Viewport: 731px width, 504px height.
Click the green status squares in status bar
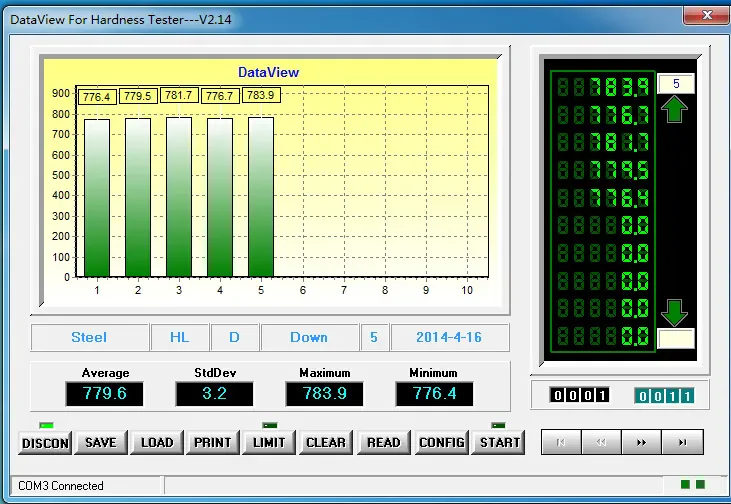(693, 484)
